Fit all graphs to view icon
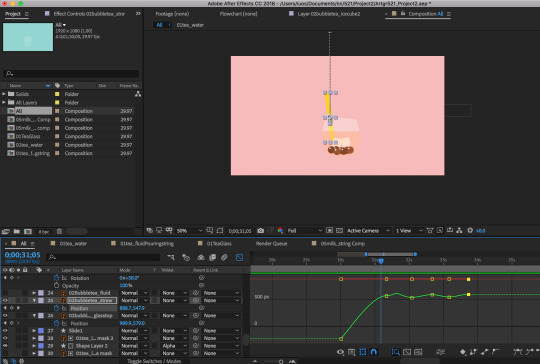Viewport: 540px width, 364px height. (418, 352)
